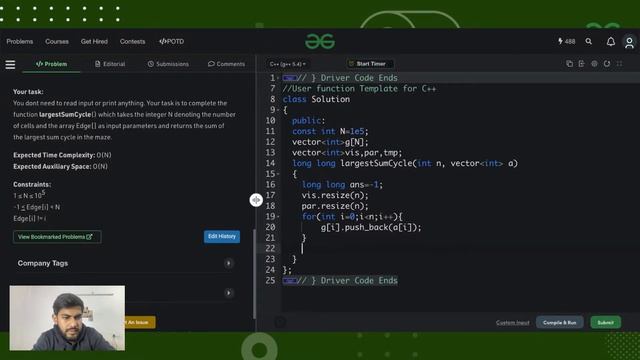Click code line 'vis.resize(n);'

[x=335, y=196]
